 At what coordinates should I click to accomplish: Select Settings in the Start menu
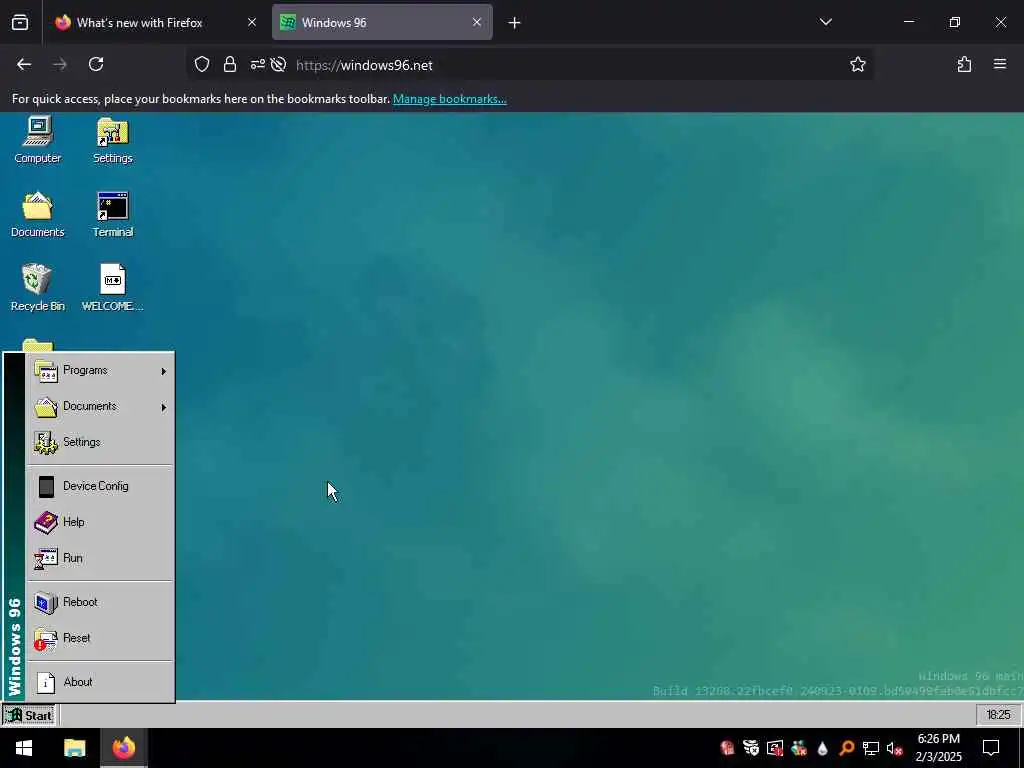(99, 443)
